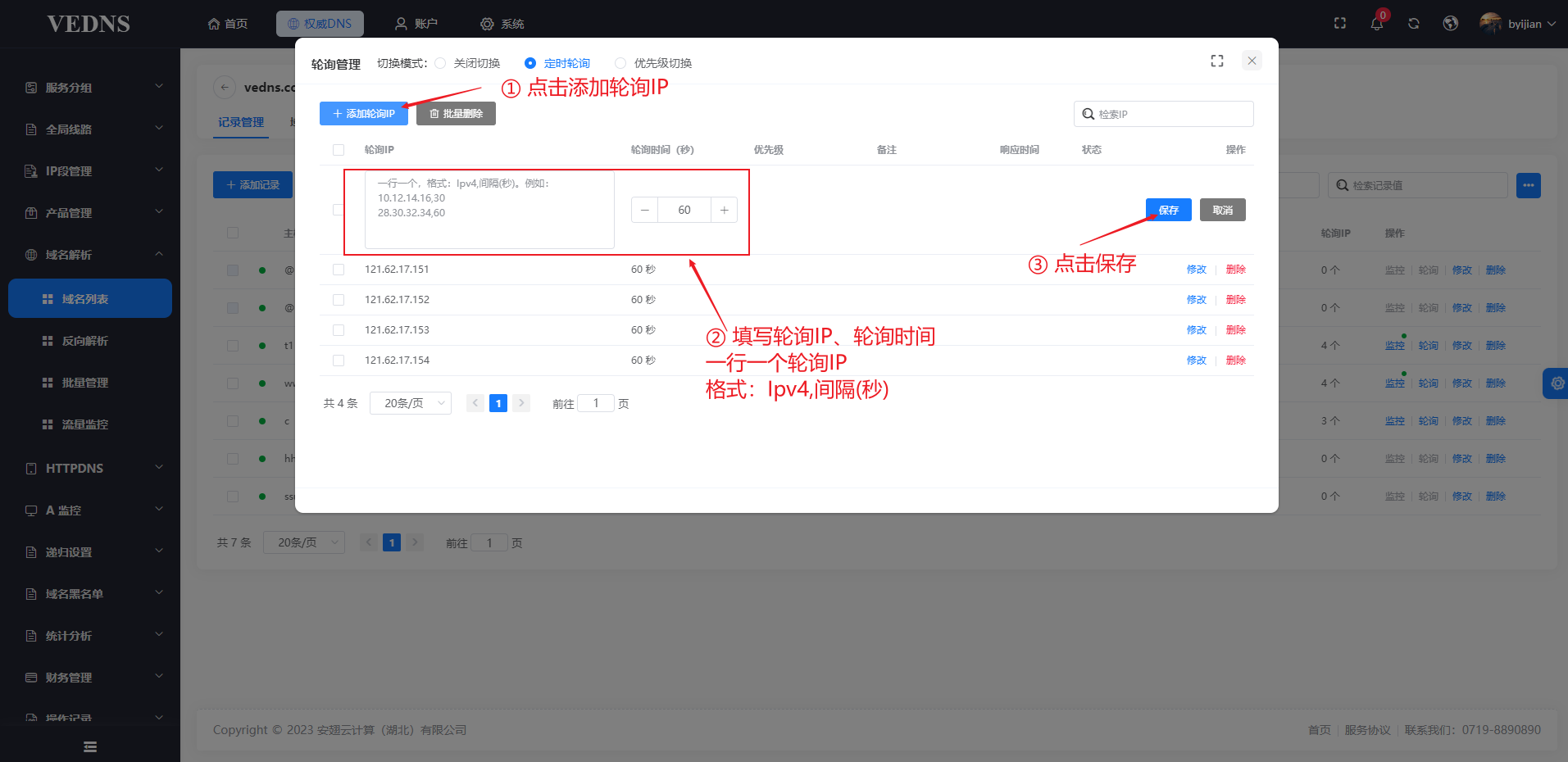Check the row 121.62.17.154 checkbox
This screenshot has width=1568, height=762.
coord(339,361)
